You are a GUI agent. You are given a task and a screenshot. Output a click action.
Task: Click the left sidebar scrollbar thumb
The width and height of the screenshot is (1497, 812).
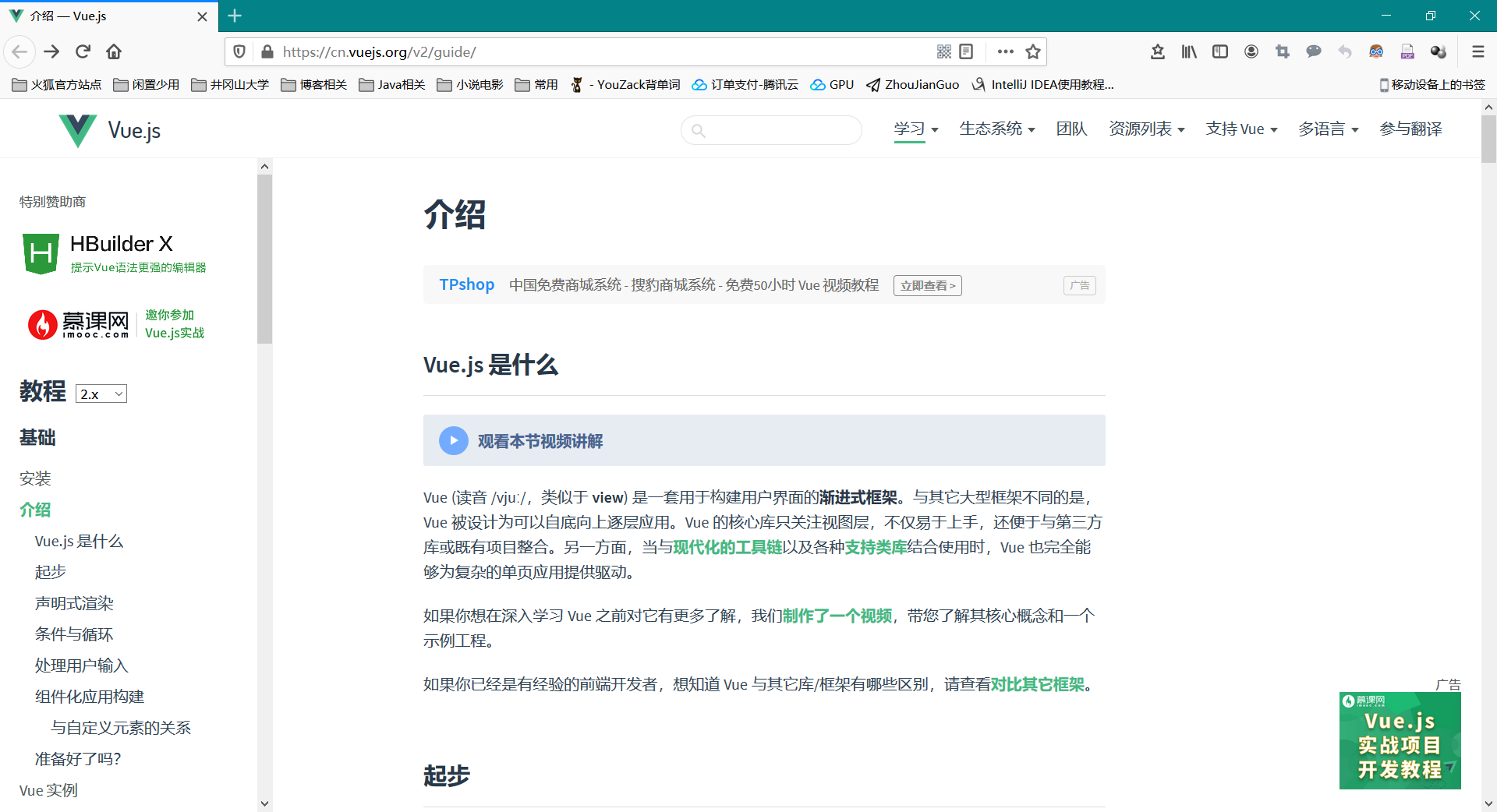(264, 257)
